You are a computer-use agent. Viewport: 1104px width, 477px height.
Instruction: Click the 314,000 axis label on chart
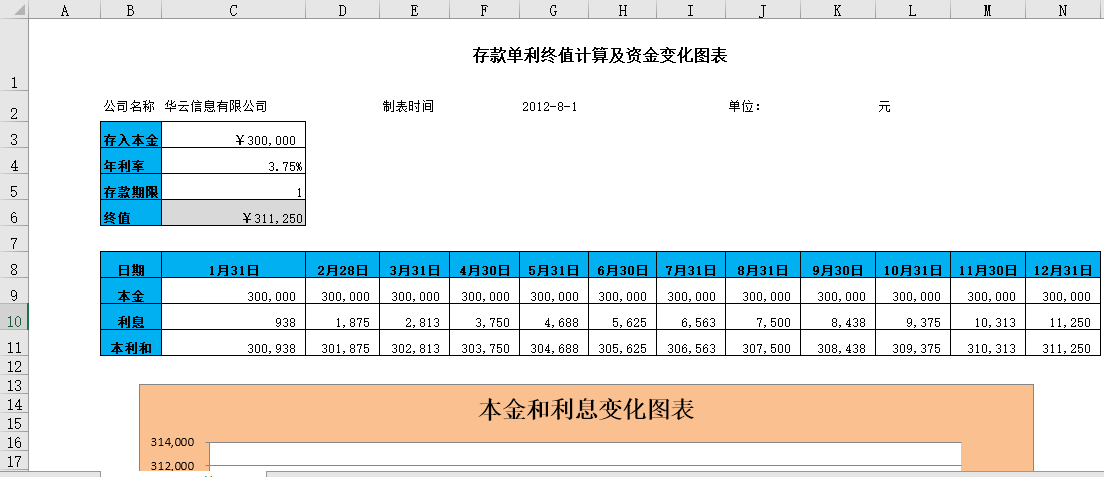coord(171,442)
